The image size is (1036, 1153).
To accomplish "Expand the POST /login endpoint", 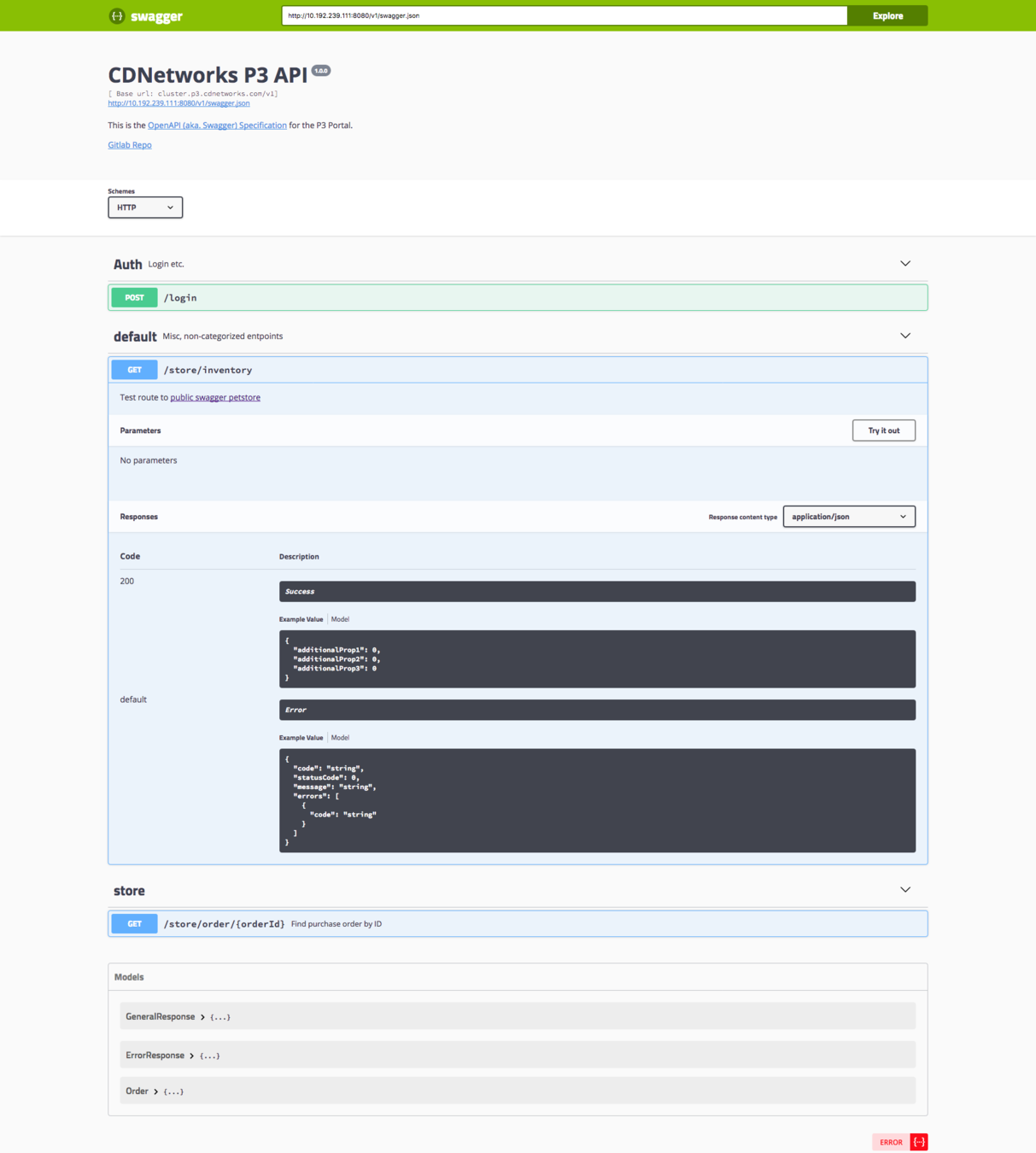I will (518, 297).
